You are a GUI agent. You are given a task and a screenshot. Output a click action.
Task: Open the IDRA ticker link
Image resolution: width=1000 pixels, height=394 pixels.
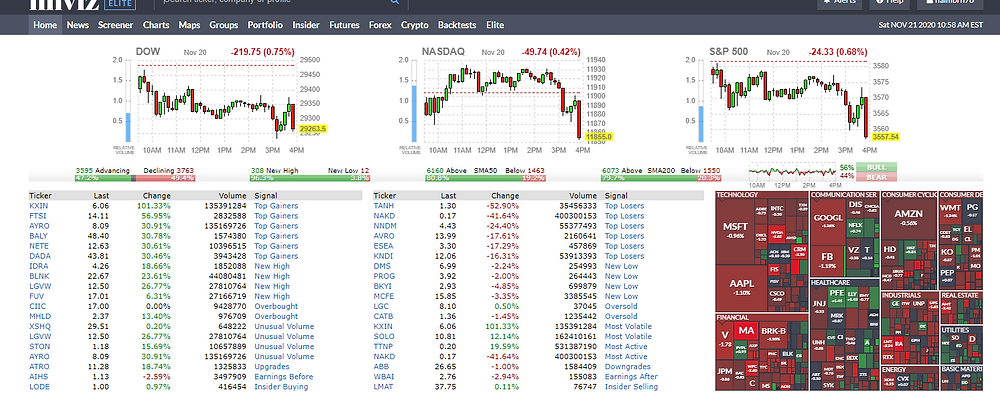click(38, 266)
